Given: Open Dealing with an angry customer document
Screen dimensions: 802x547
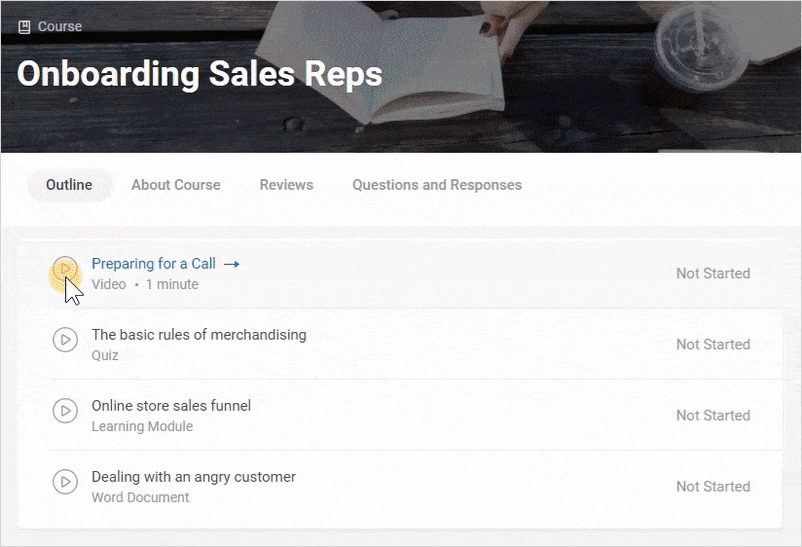Looking at the screenshot, I should [x=194, y=477].
